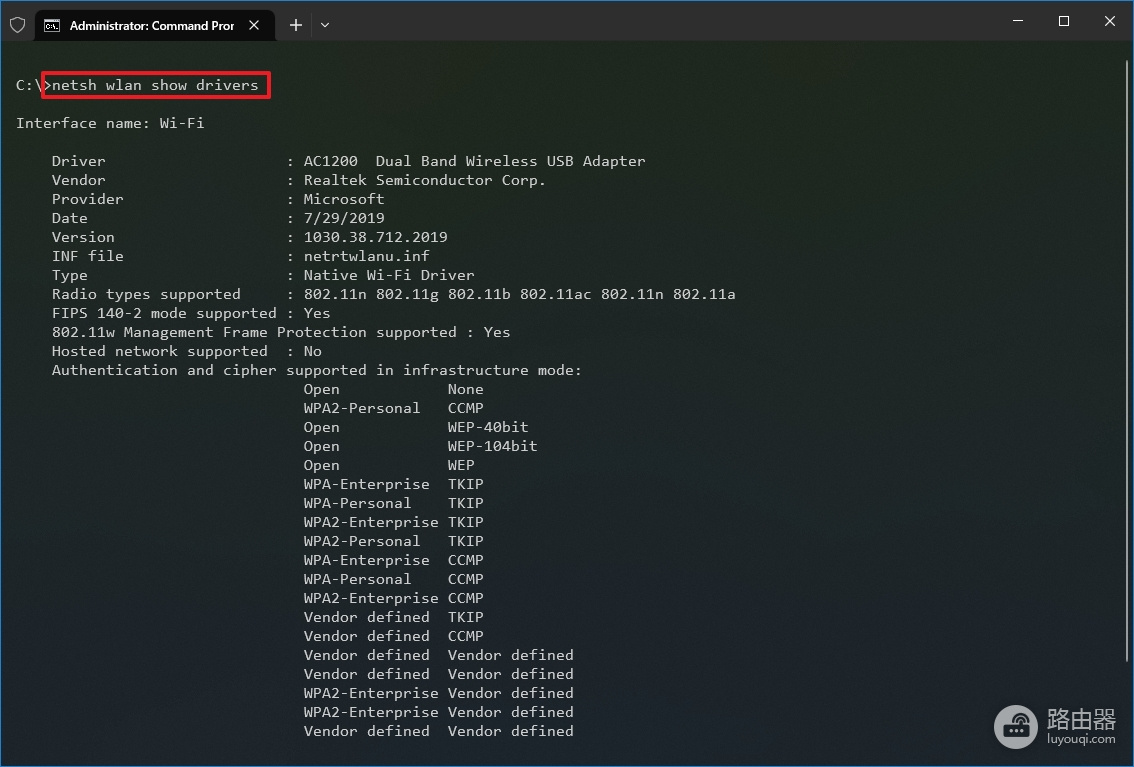
Task: Click the 'Radio types supported' label
Action: pos(146,294)
